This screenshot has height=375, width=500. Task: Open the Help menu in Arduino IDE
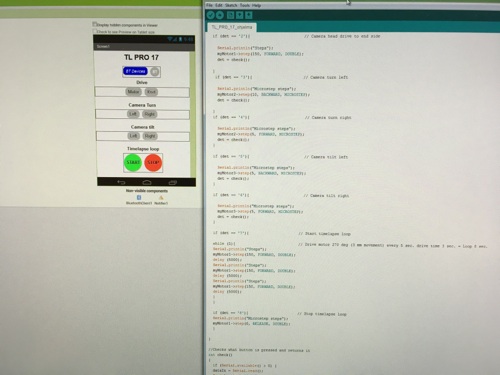point(256,5)
